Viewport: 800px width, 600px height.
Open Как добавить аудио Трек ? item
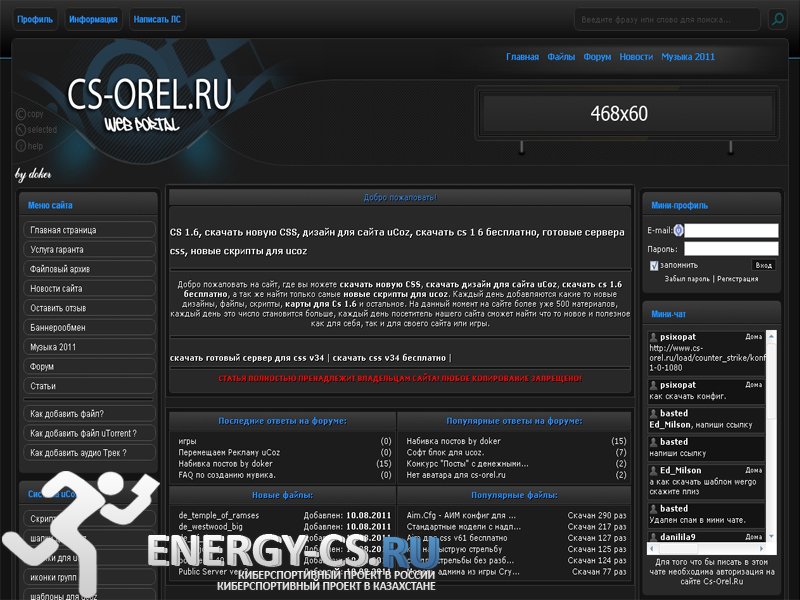click(89, 453)
